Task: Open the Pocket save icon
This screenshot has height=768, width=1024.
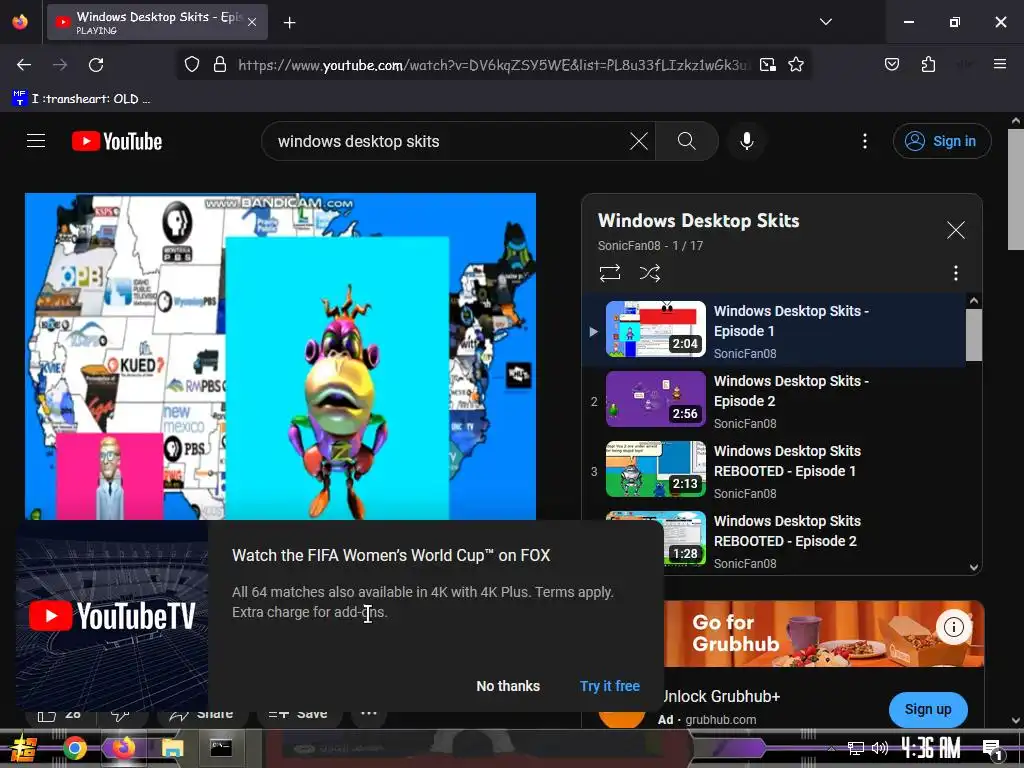Action: point(891,65)
